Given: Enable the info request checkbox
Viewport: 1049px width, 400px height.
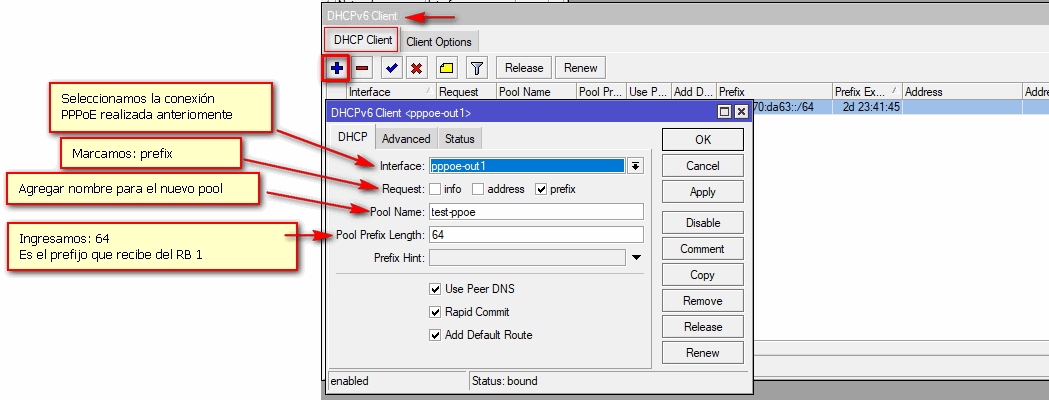Looking at the screenshot, I should click(435, 189).
